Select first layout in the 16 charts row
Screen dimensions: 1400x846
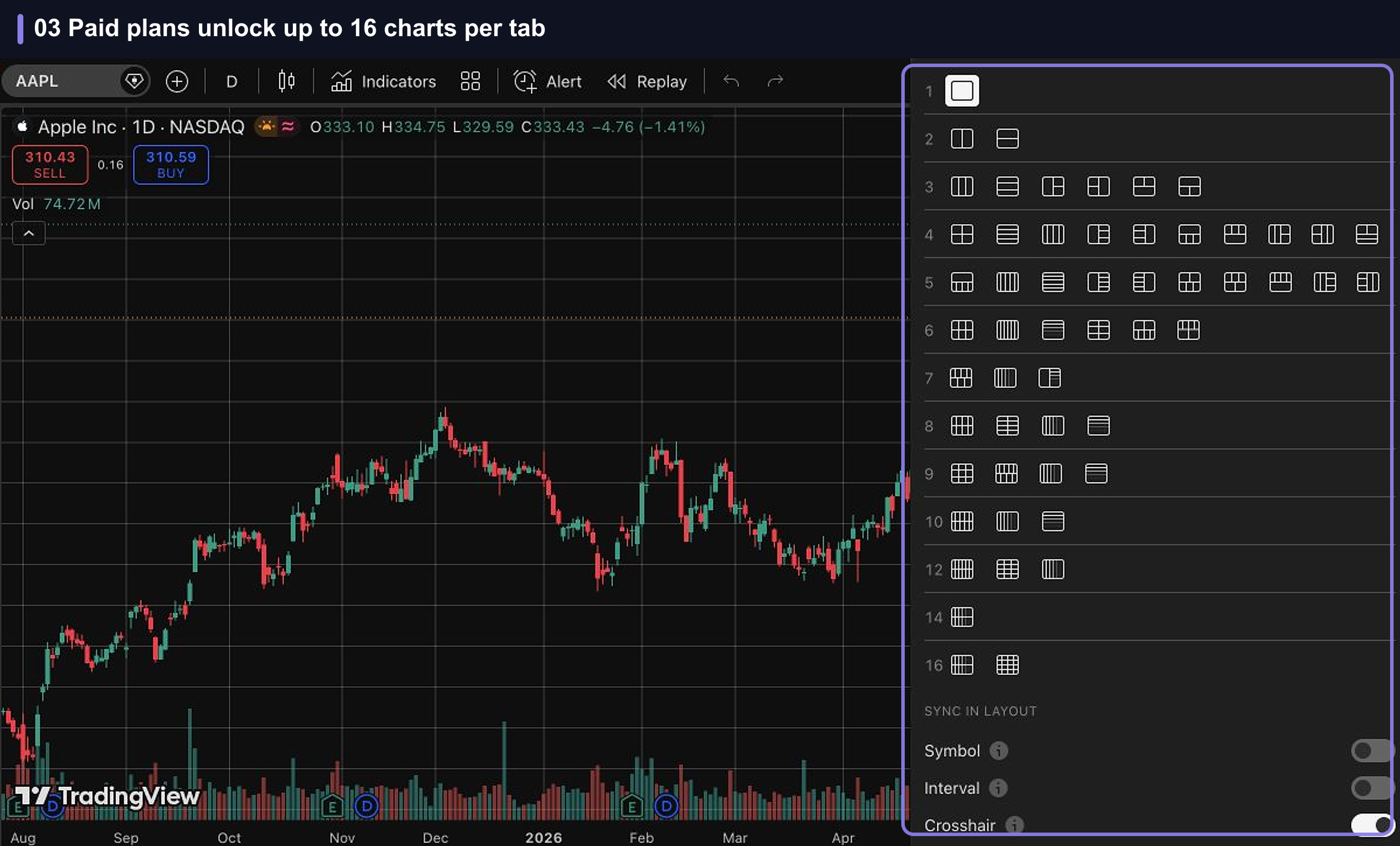962,665
